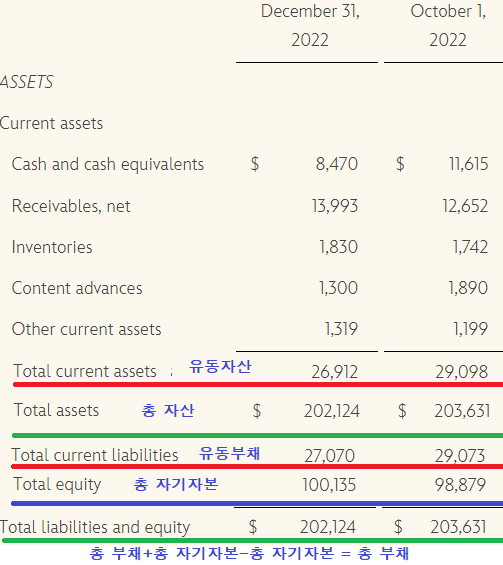Click the 'ASSETS' heading

pos(27,82)
